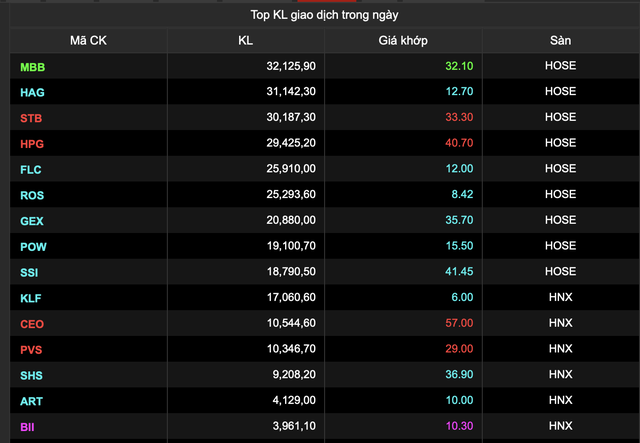The width and height of the screenshot is (640, 443).
Task: Click the Sàn column header
Action: click(x=560, y=41)
